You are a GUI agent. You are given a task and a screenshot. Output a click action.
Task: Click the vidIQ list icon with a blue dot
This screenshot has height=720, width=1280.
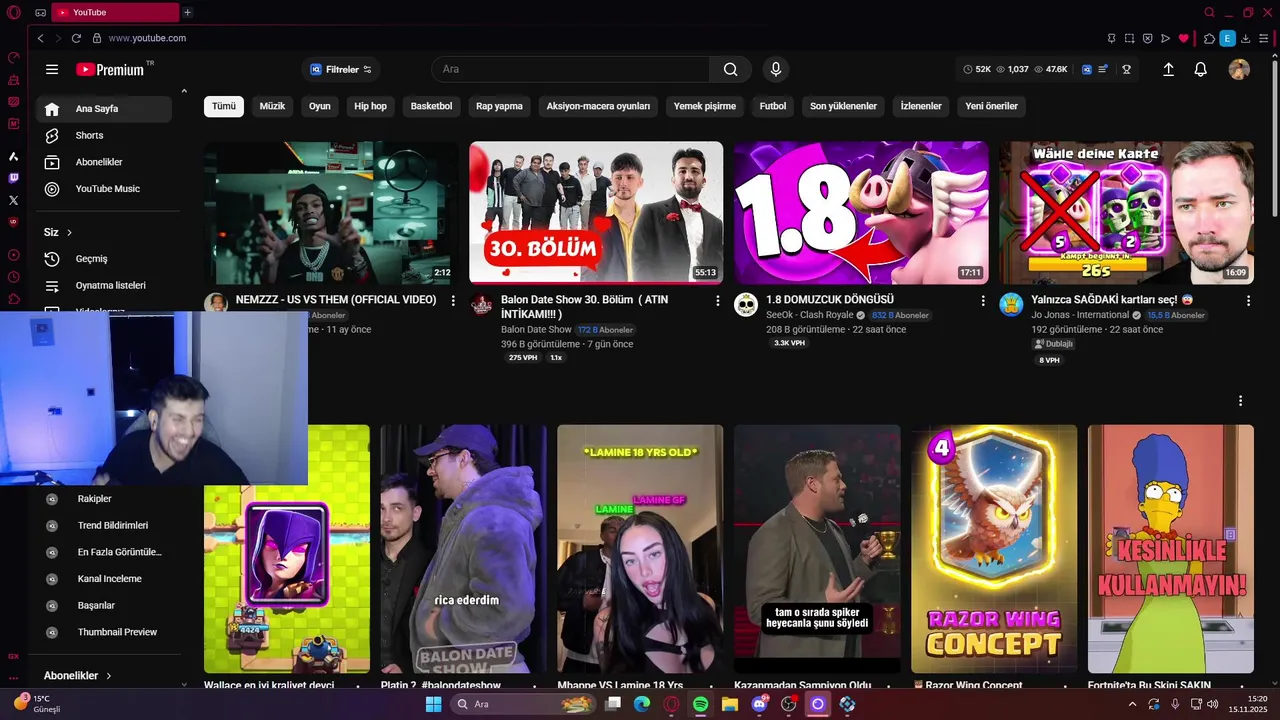click(1103, 69)
